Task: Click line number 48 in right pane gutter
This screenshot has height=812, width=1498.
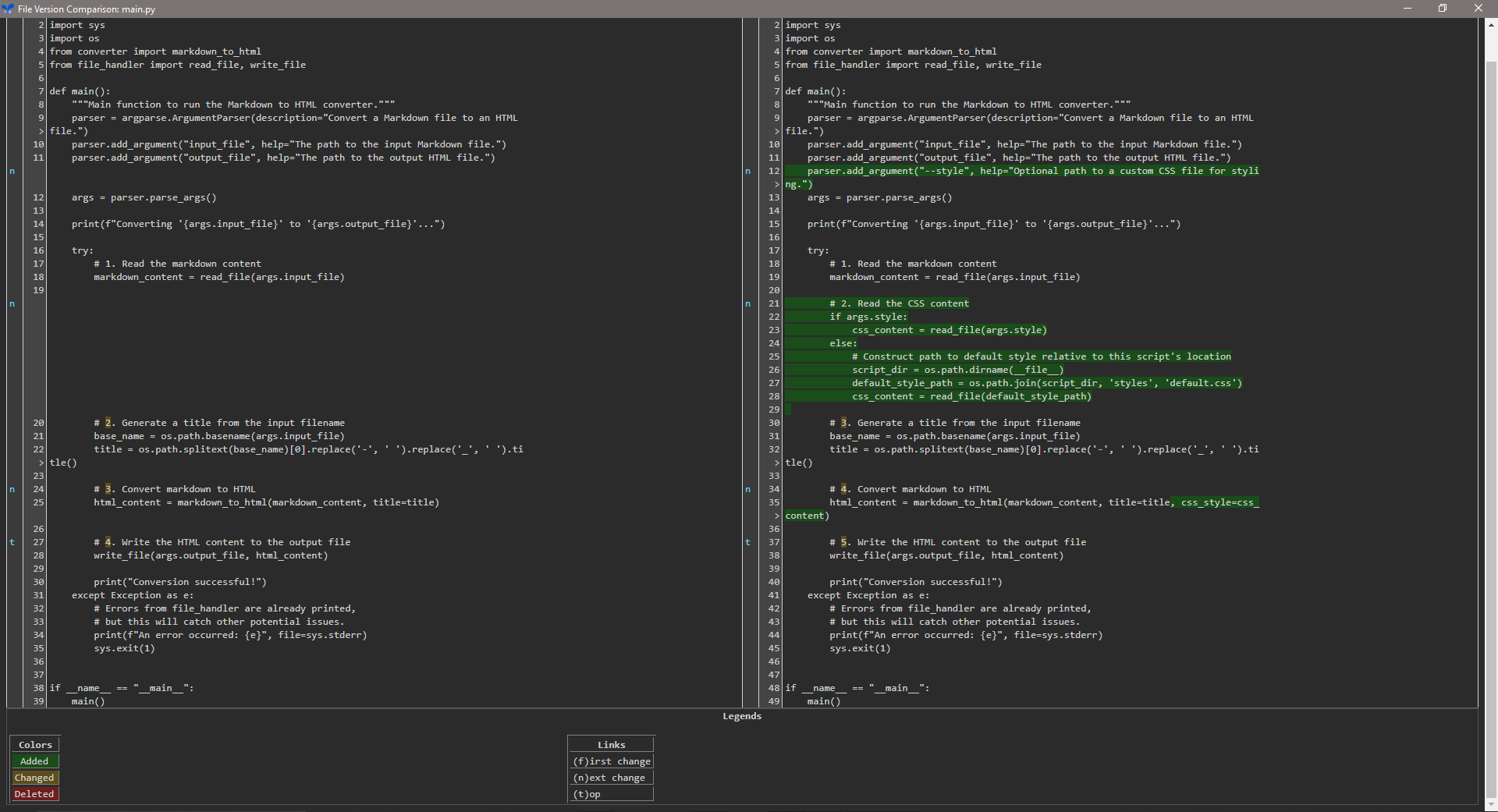Action: pos(774,689)
